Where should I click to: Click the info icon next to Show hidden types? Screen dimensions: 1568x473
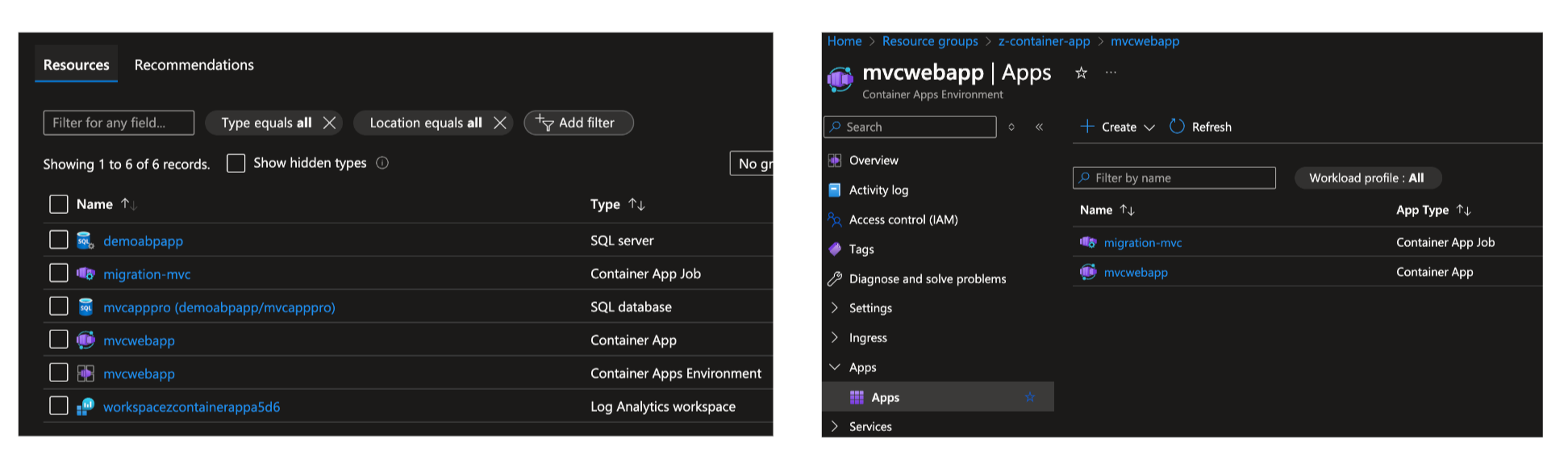coord(382,163)
